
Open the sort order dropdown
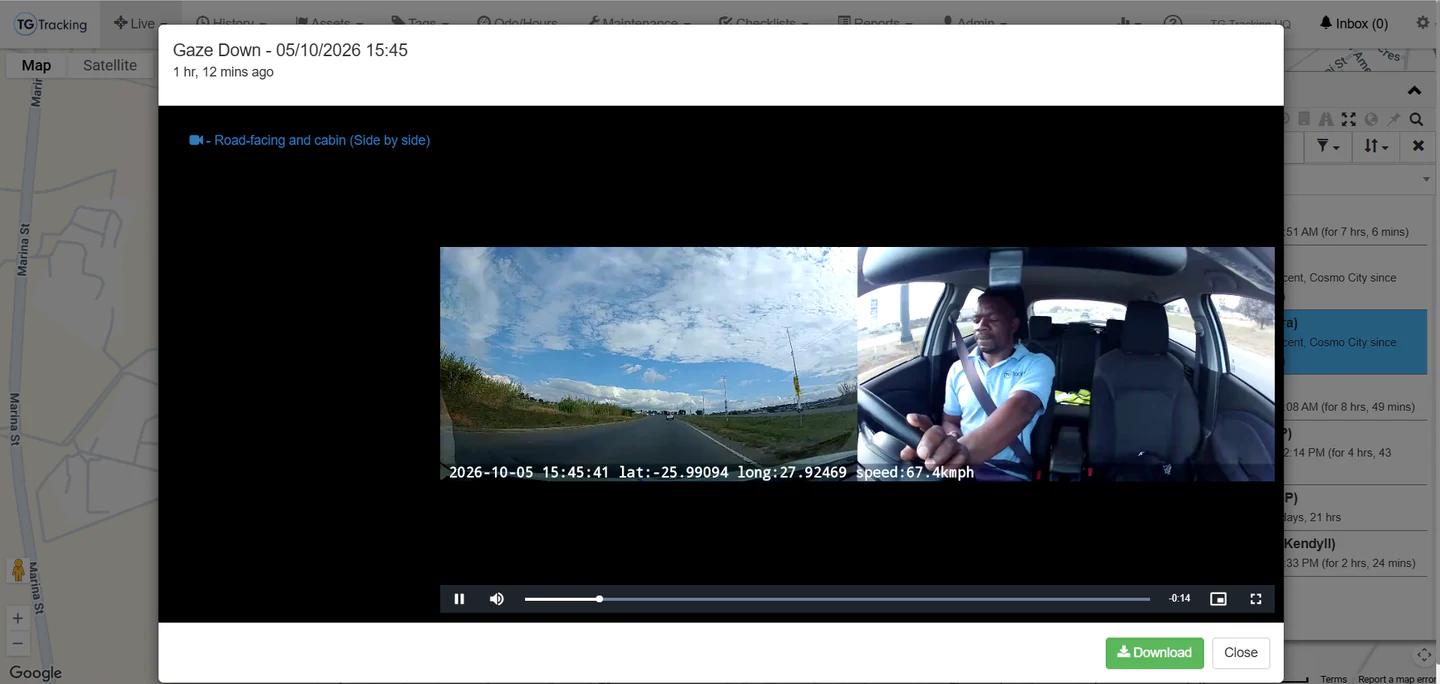click(x=1376, y=146)
